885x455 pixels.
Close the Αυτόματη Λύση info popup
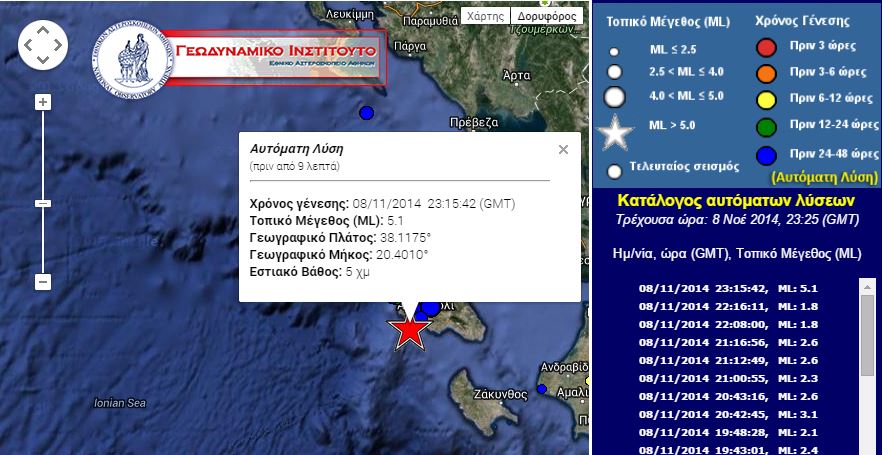[x=563, y=150]
